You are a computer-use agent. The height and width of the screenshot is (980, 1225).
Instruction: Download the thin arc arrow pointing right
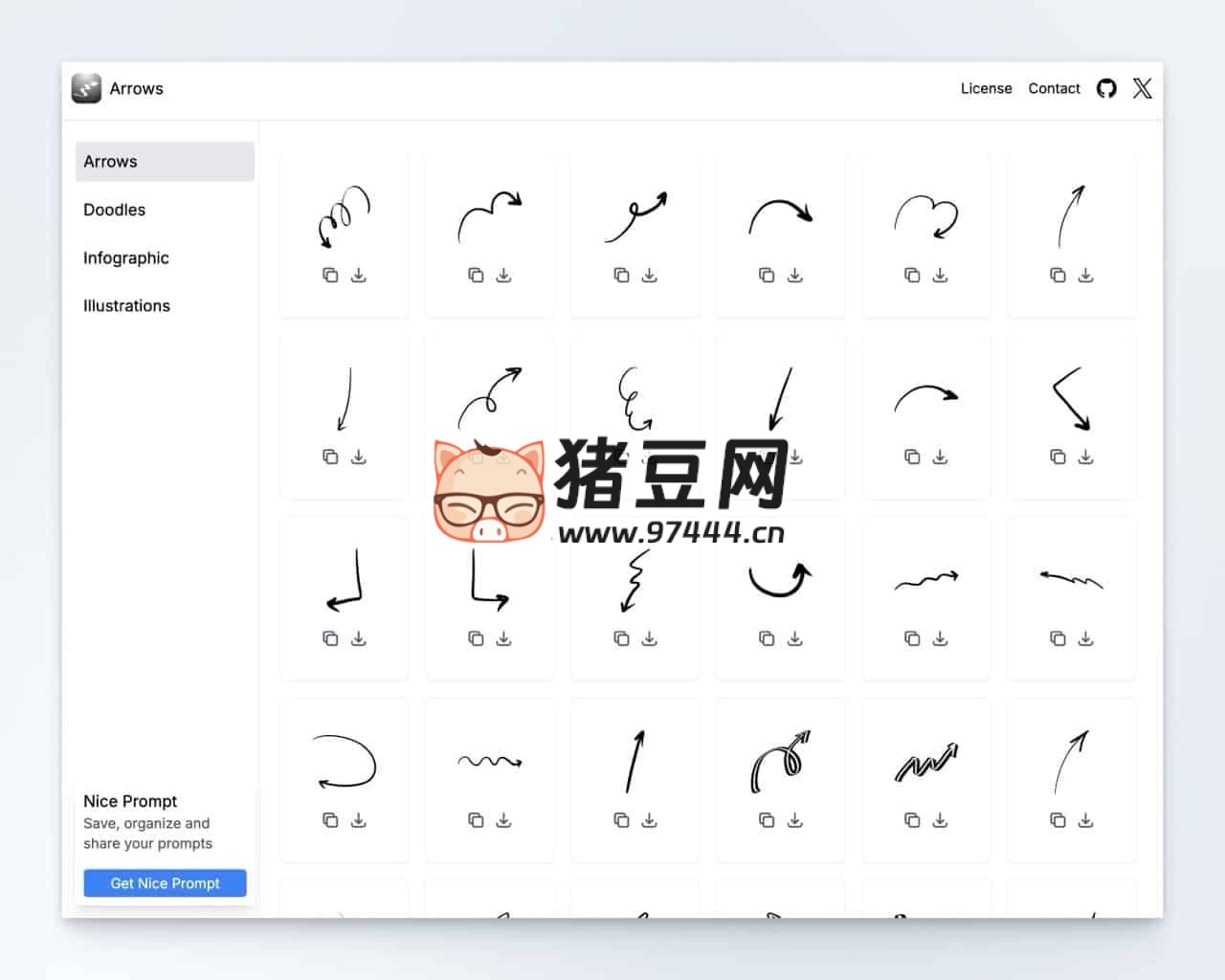(x=941, y=457)
